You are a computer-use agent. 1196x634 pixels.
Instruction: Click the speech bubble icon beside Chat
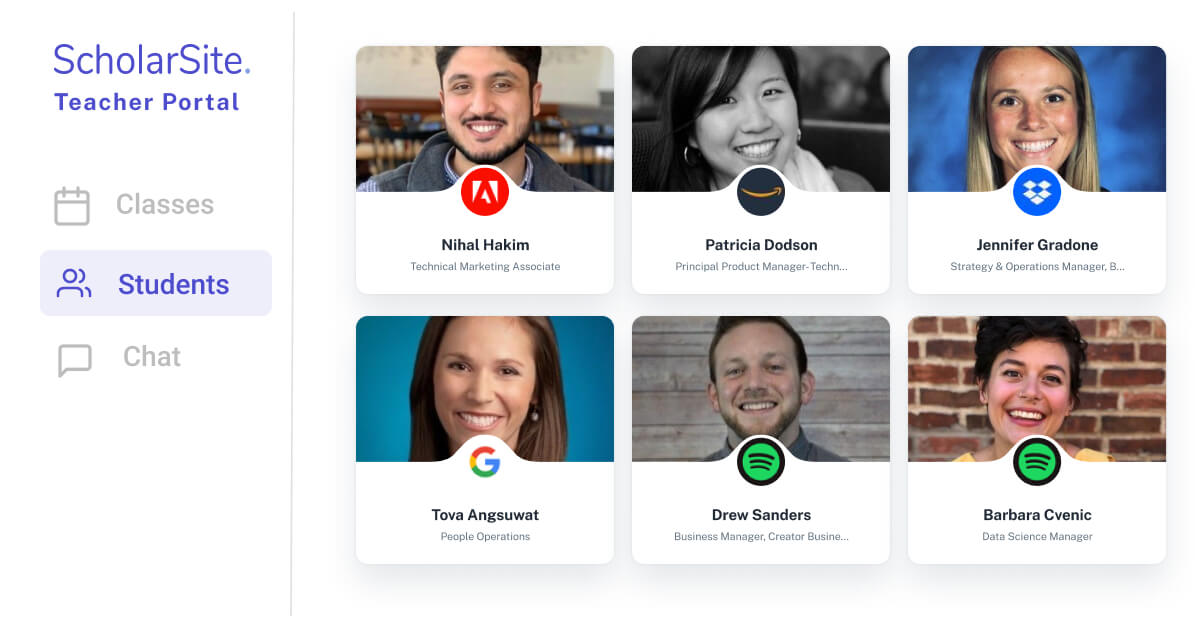75,360
